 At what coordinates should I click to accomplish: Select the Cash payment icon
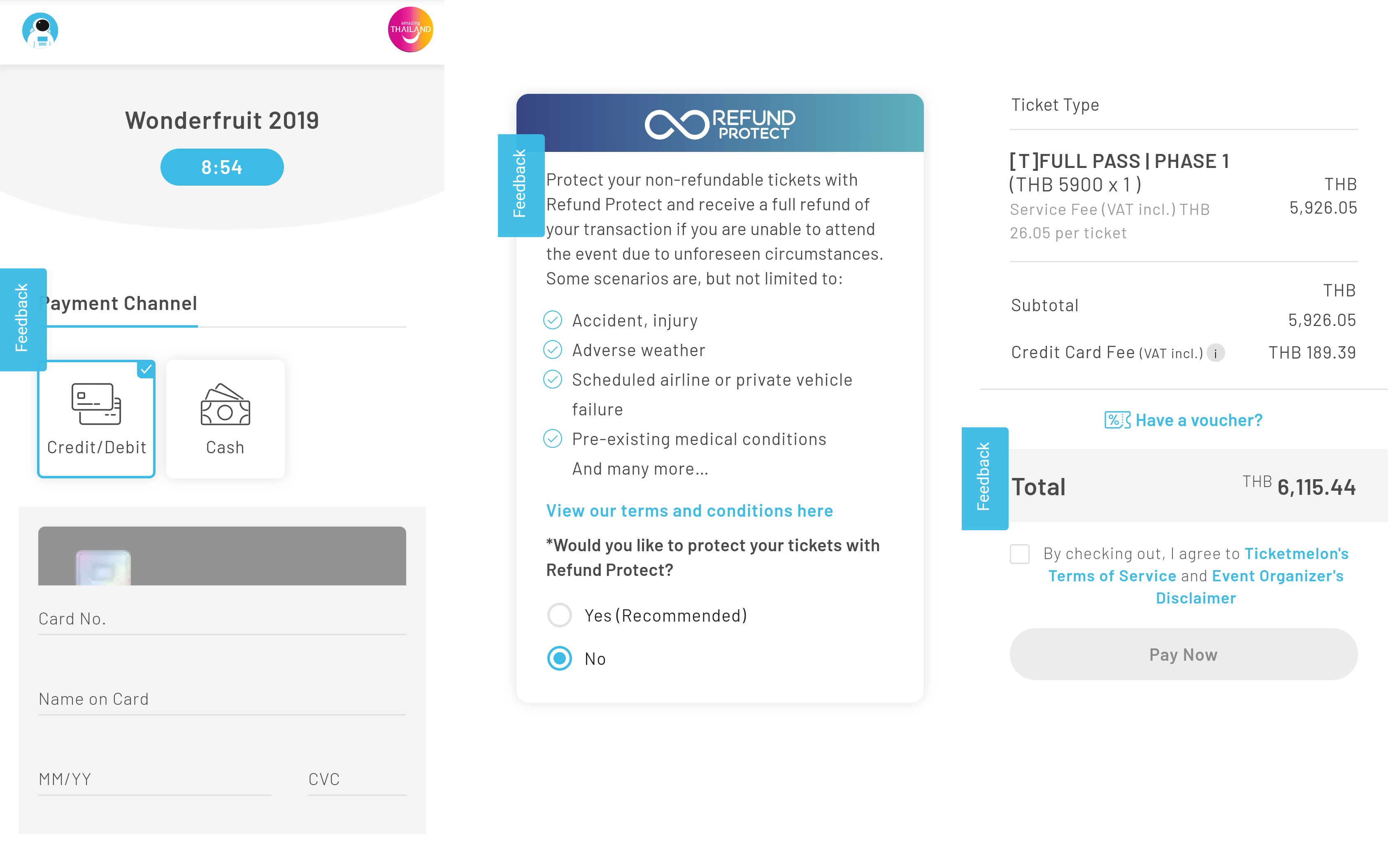click(x=225, y=405)
